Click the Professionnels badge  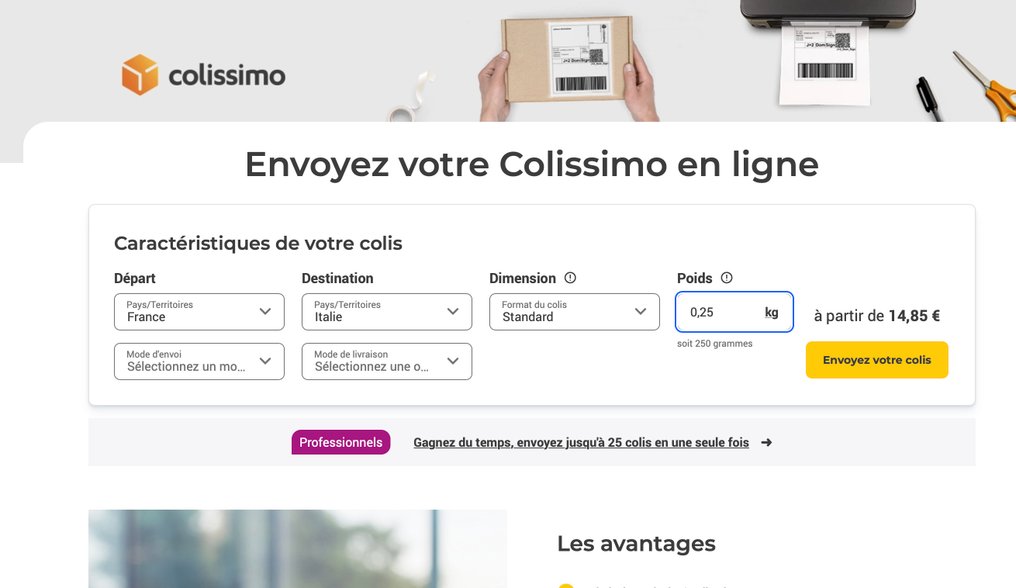point(341,442)
